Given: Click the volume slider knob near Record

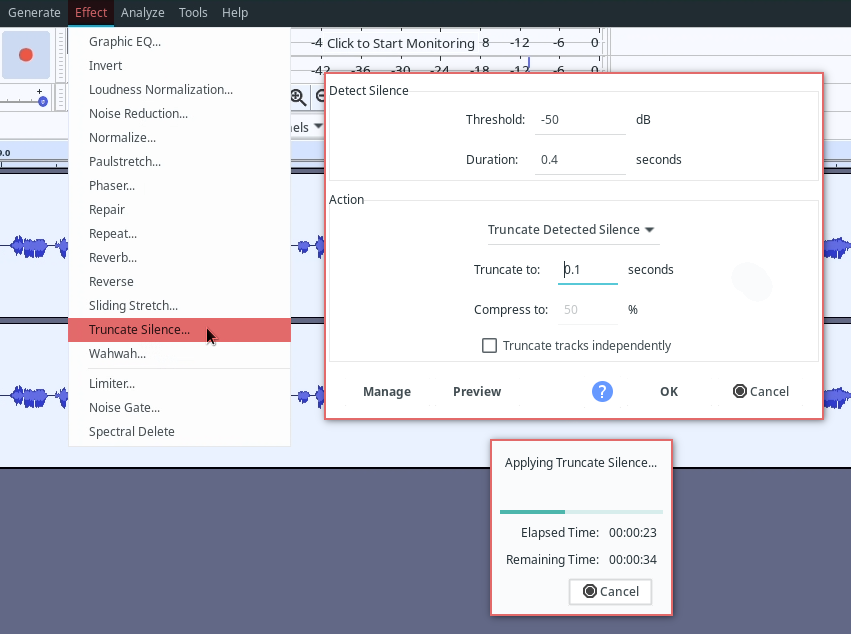Looking at the screenshot, I should (x=42, y=100).
